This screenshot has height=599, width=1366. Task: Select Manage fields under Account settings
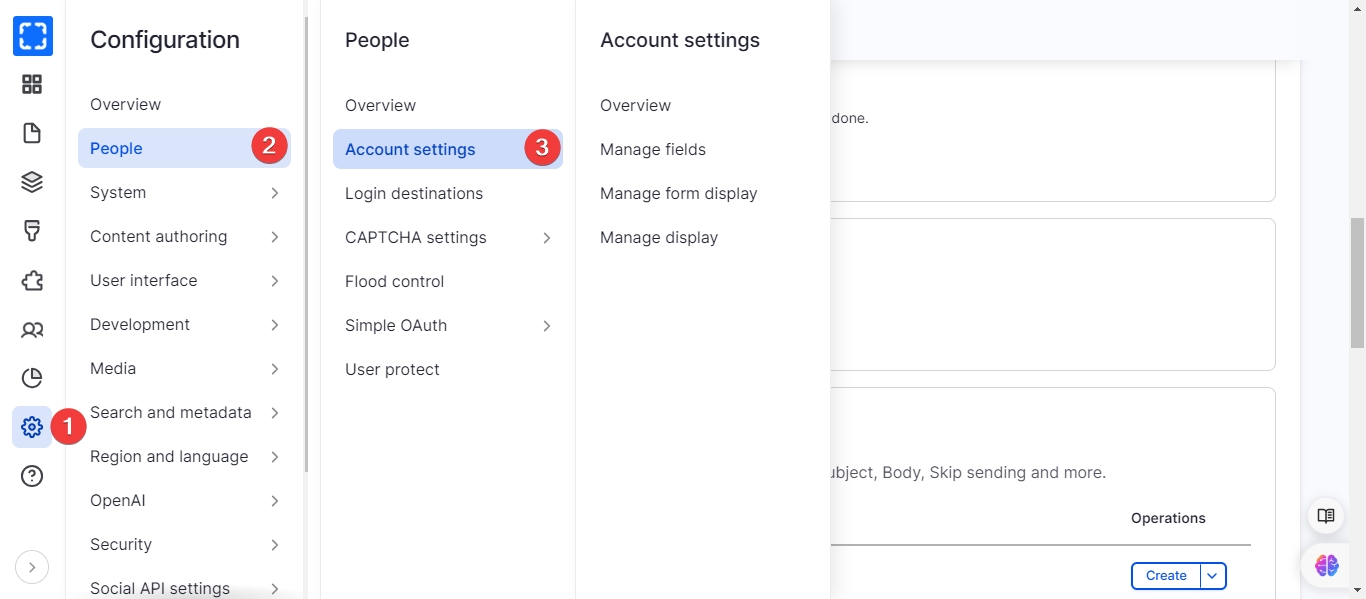(x=653, y=150)
